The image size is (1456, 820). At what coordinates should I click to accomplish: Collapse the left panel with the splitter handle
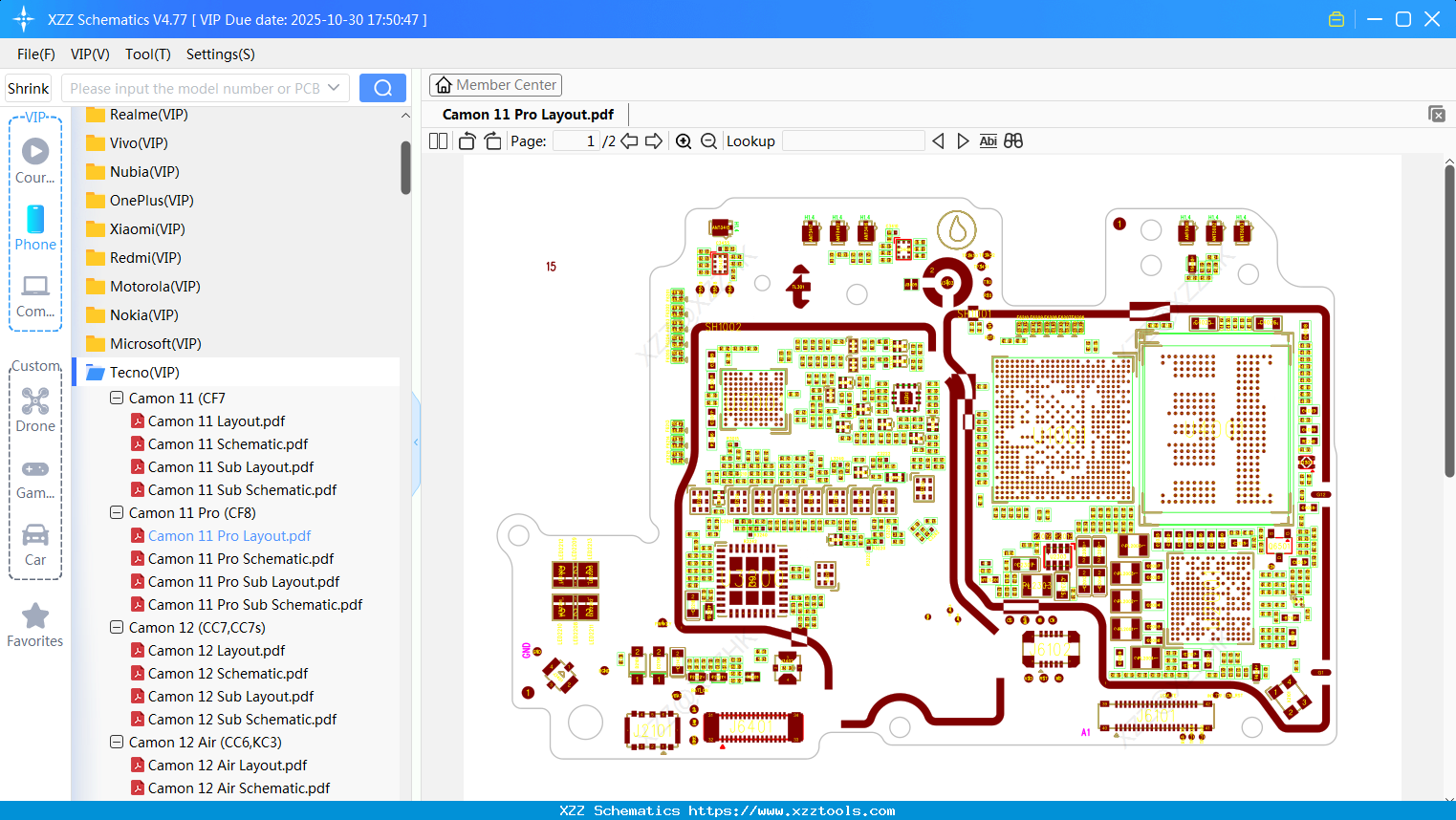point(416,442)
